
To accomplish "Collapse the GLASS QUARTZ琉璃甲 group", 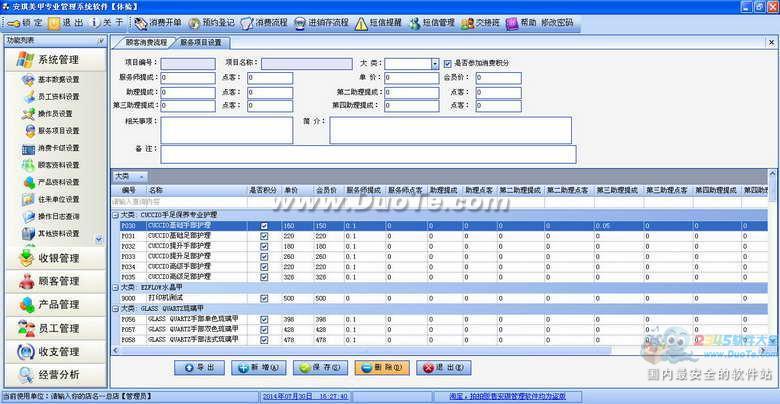I will [116, 309].
